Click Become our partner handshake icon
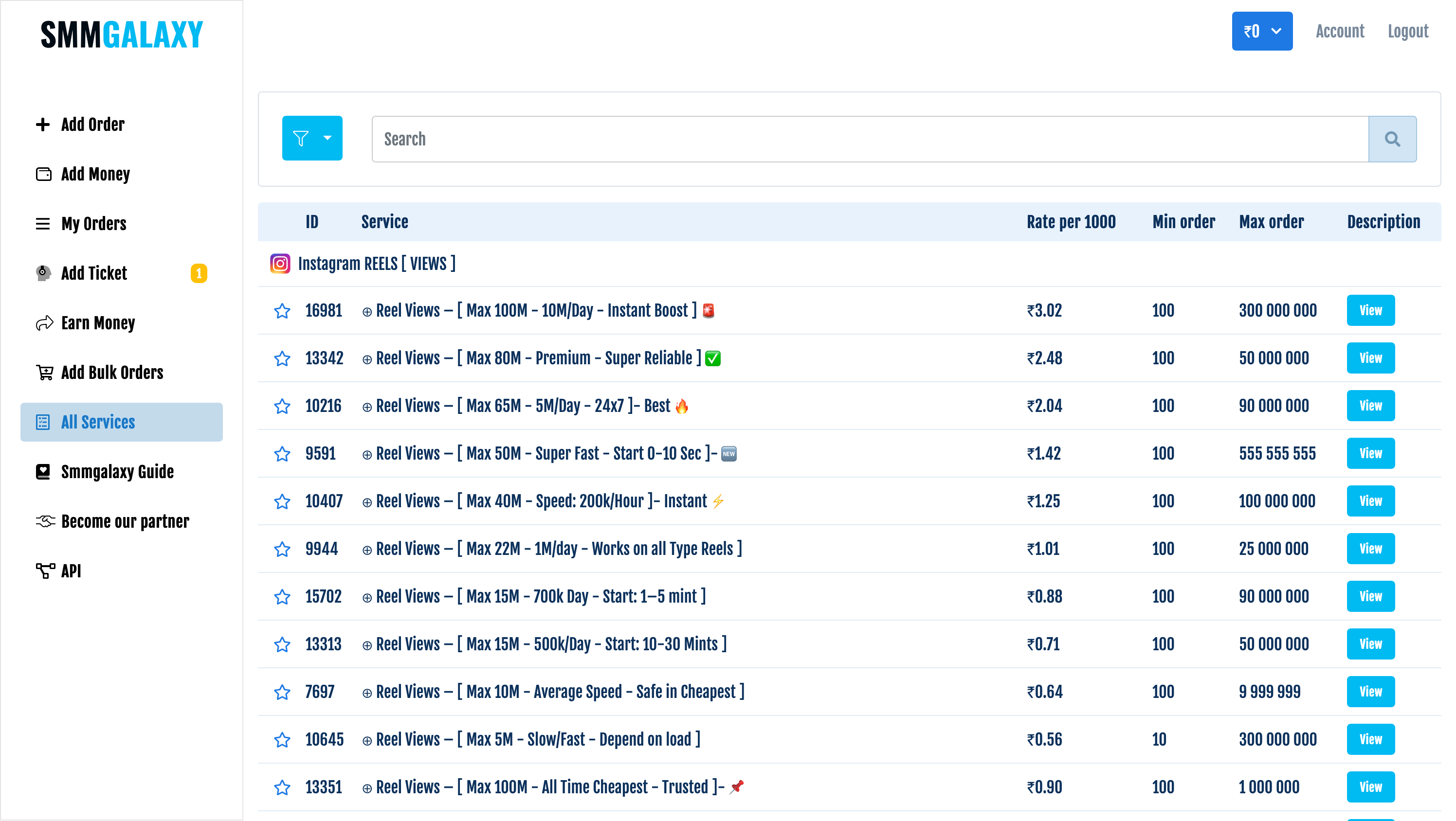The width and height of the screenshot is (1456, 821). click(45, 521)
